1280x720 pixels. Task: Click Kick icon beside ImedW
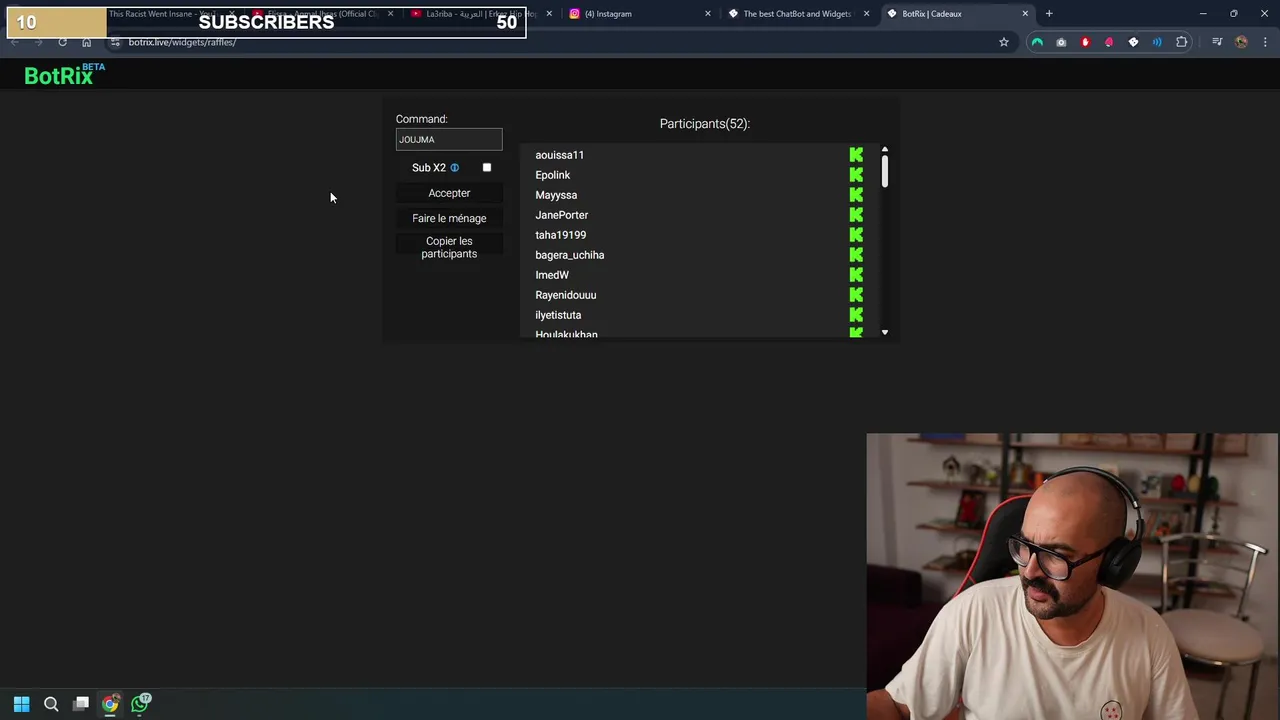[856, 275]
